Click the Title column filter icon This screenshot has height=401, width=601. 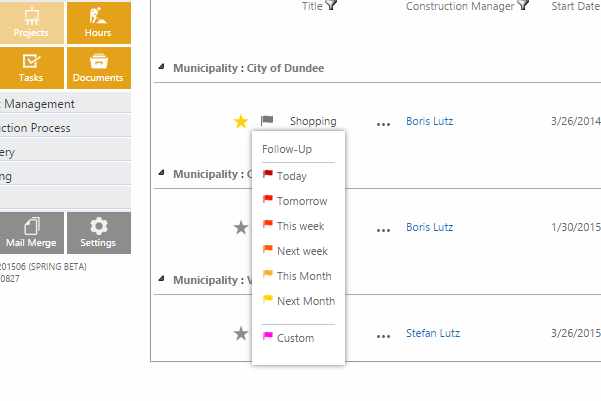331,6
